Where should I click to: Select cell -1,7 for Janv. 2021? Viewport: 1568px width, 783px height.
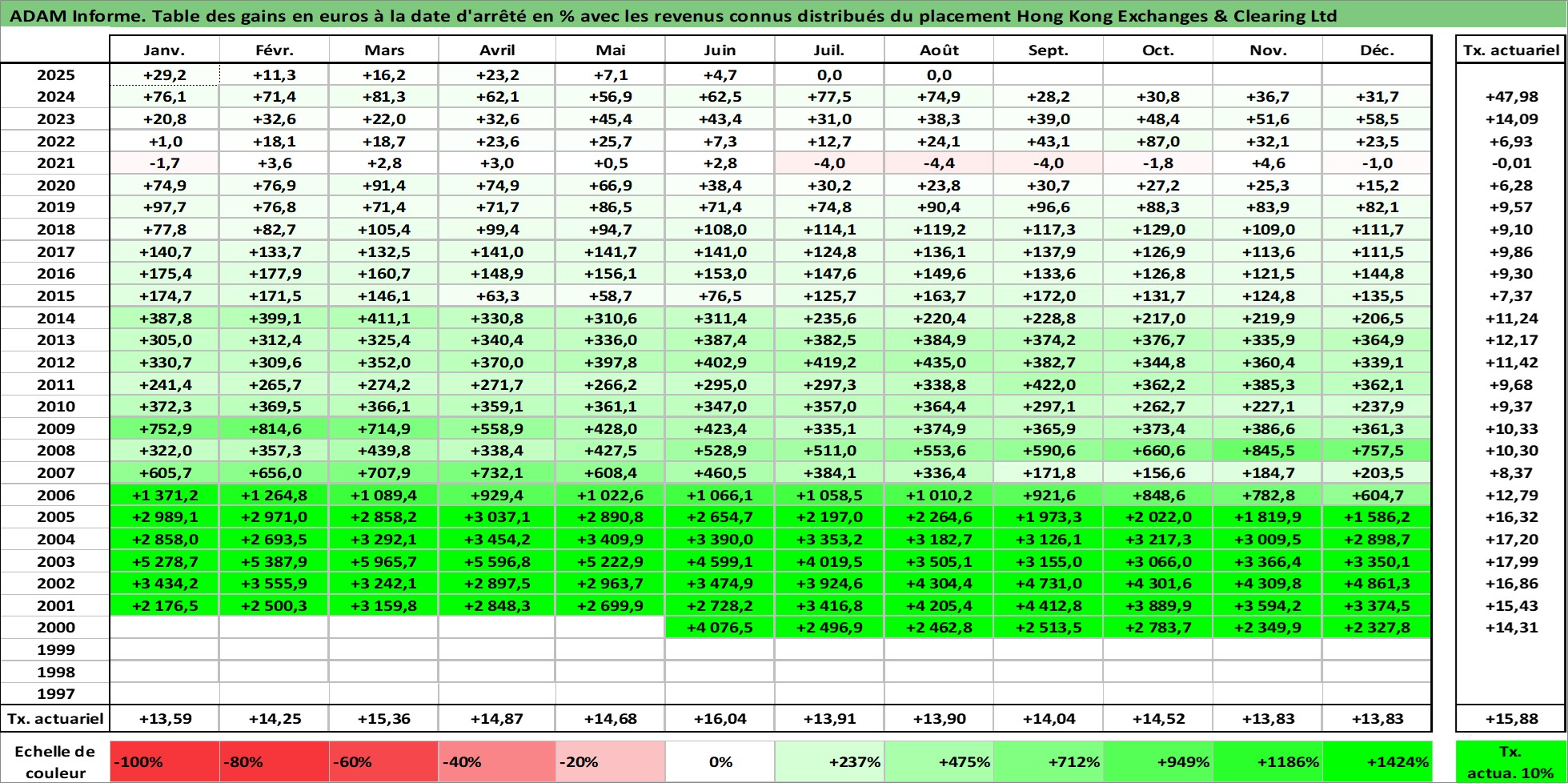point(164,163)
